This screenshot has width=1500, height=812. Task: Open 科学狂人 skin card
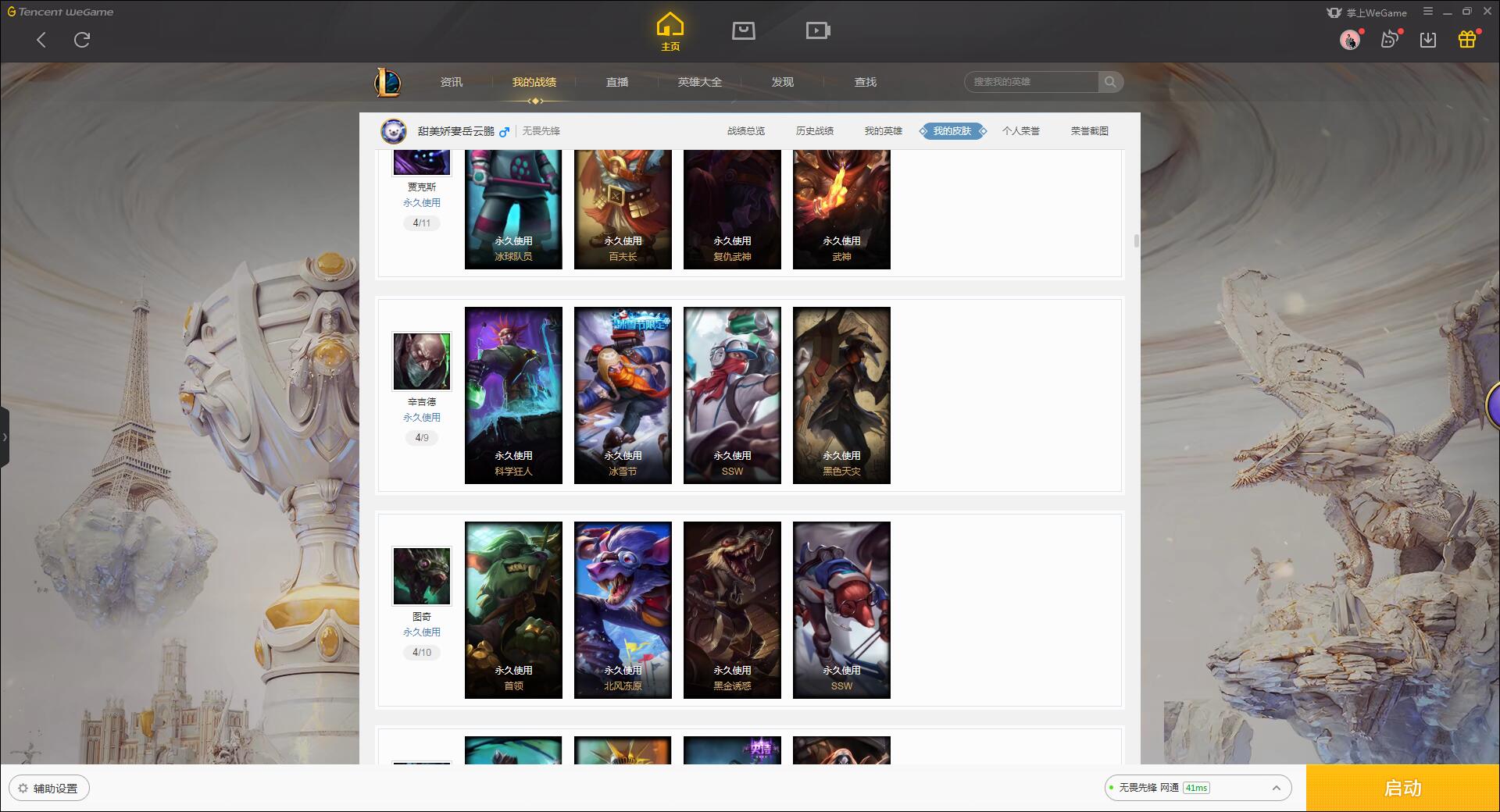click(513, 395)
